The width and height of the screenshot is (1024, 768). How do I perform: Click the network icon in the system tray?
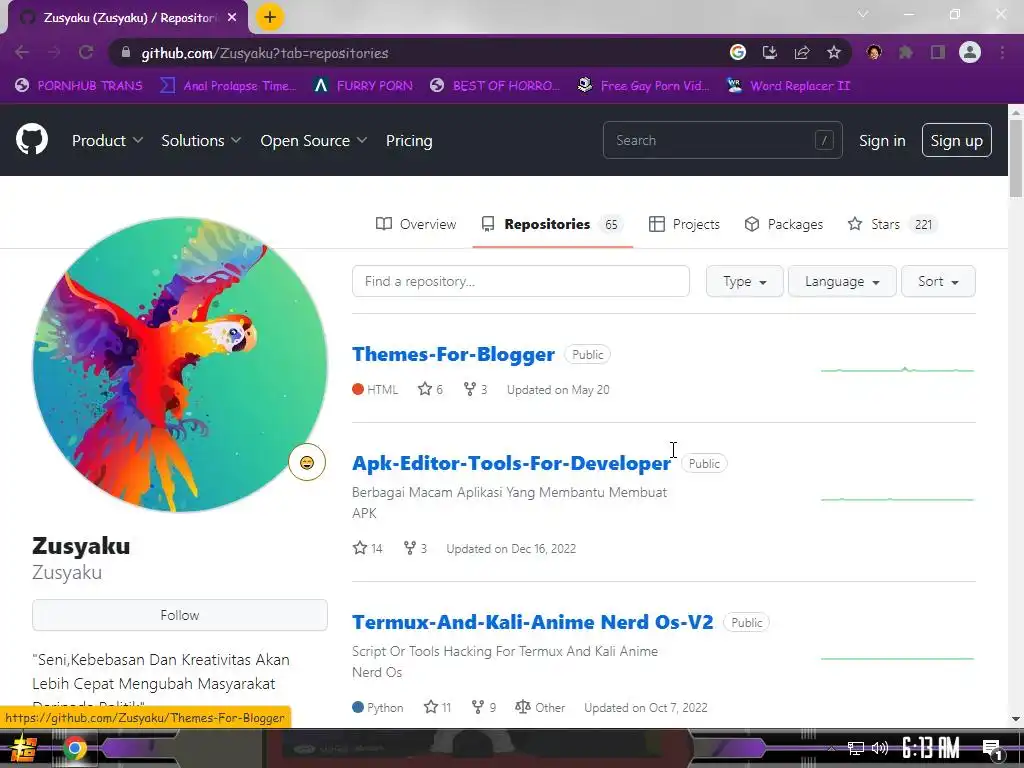click(856, 748)
